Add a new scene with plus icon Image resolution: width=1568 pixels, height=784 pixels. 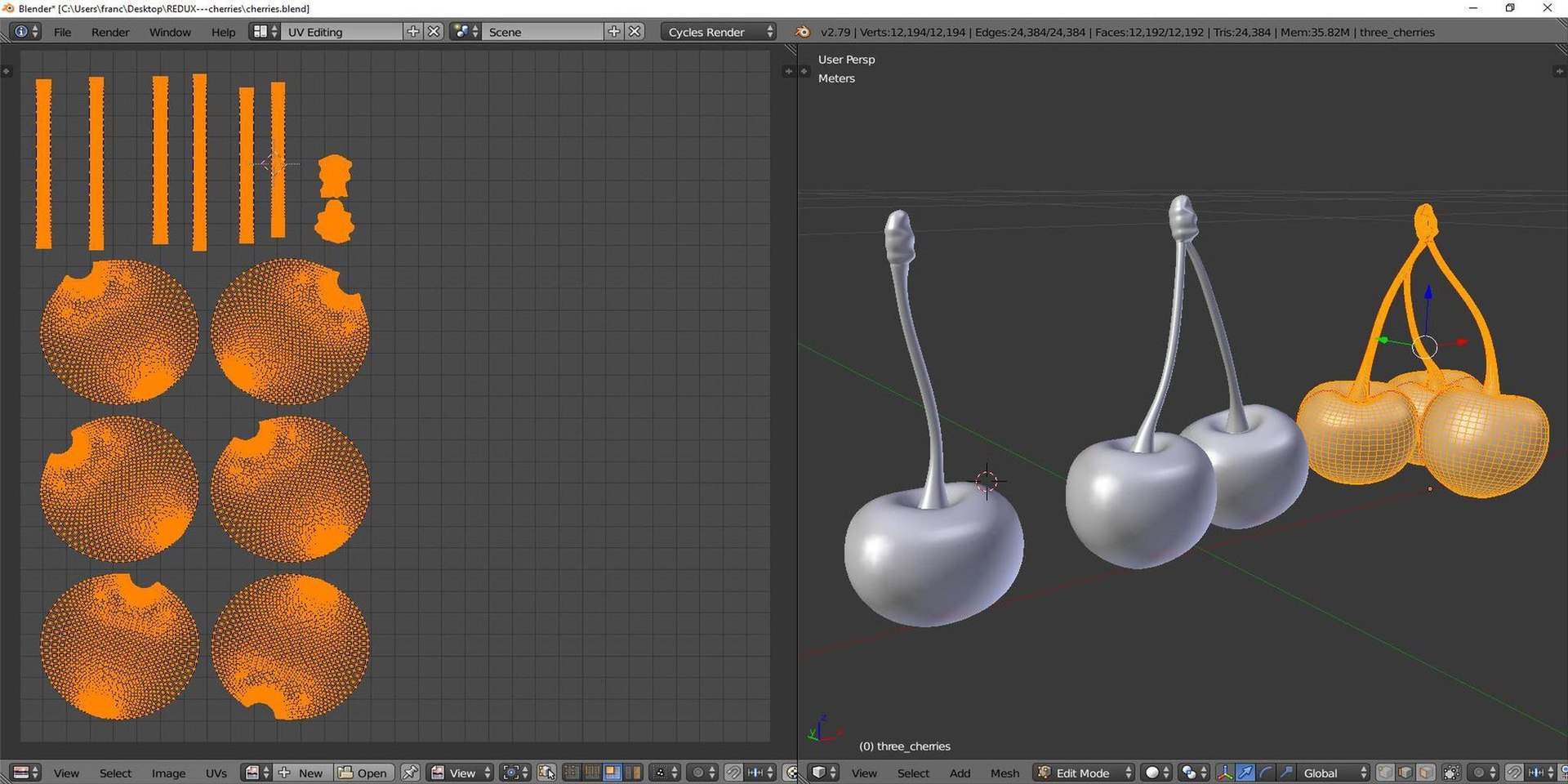(614, 32)
